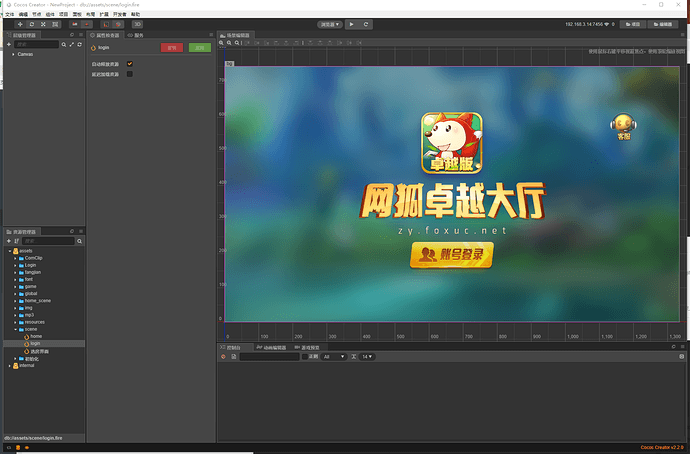Toggle the console regex checkbox
Screen dimensions: 690x454
click(305, 357)
